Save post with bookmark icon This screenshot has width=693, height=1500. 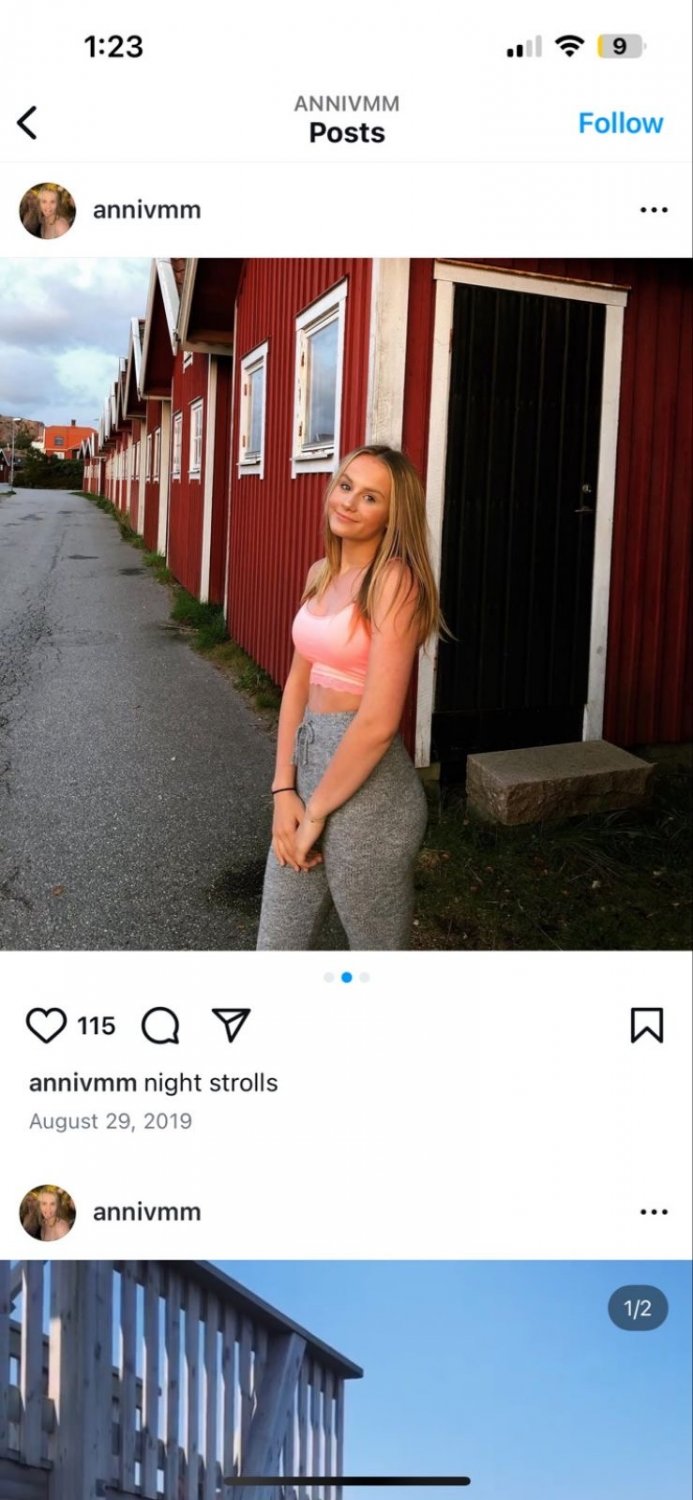[x=647, y=1025]
